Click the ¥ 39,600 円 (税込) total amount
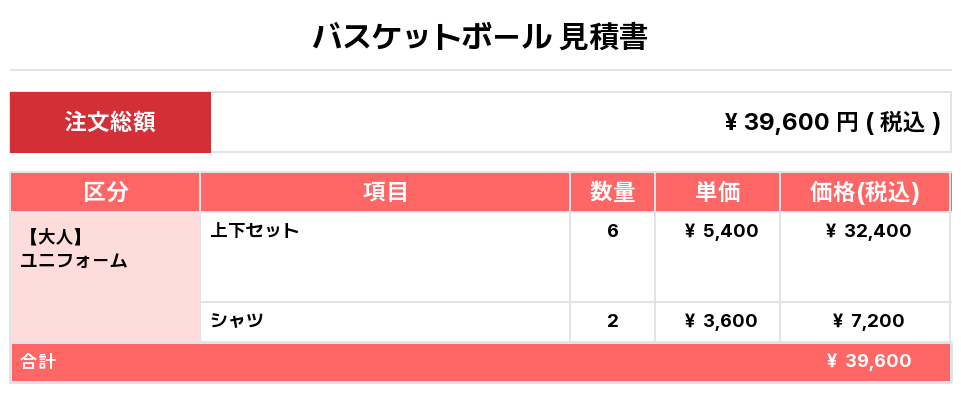 tap(832, 123)
